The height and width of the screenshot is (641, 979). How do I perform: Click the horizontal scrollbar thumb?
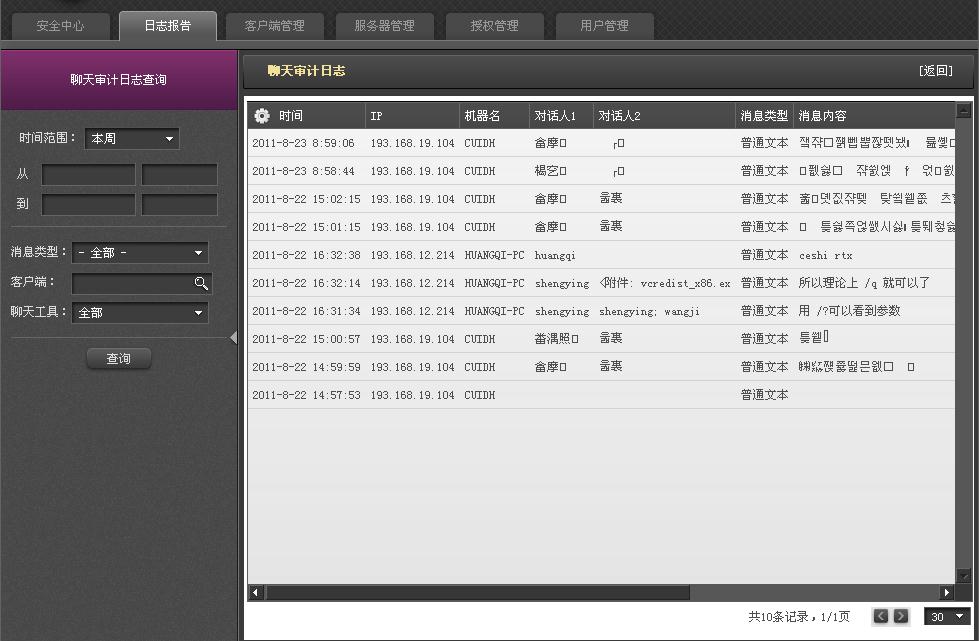(478, 592)
